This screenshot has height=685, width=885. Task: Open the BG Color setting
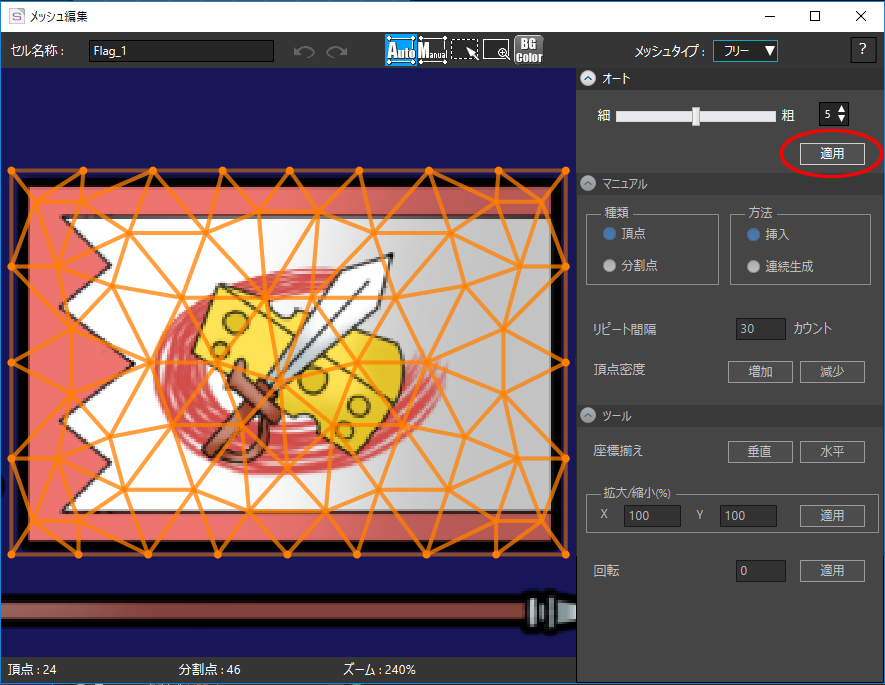(528, 50)
